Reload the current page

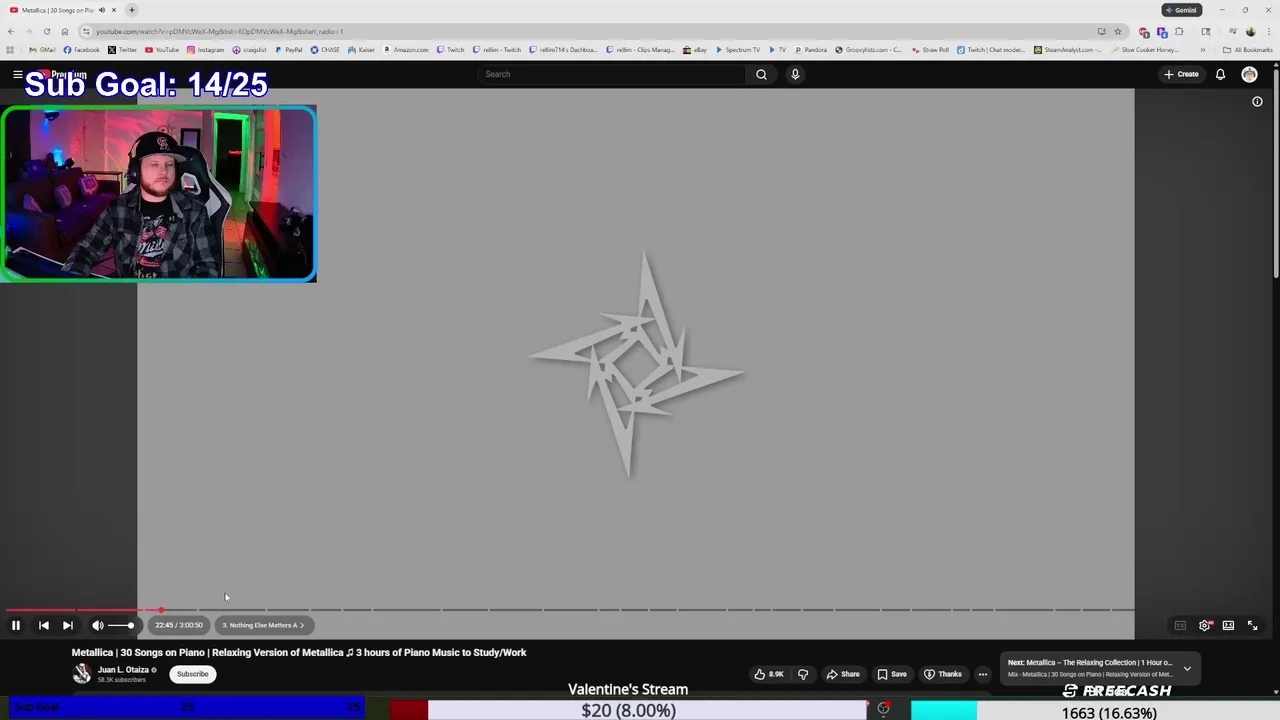[46, 31]
